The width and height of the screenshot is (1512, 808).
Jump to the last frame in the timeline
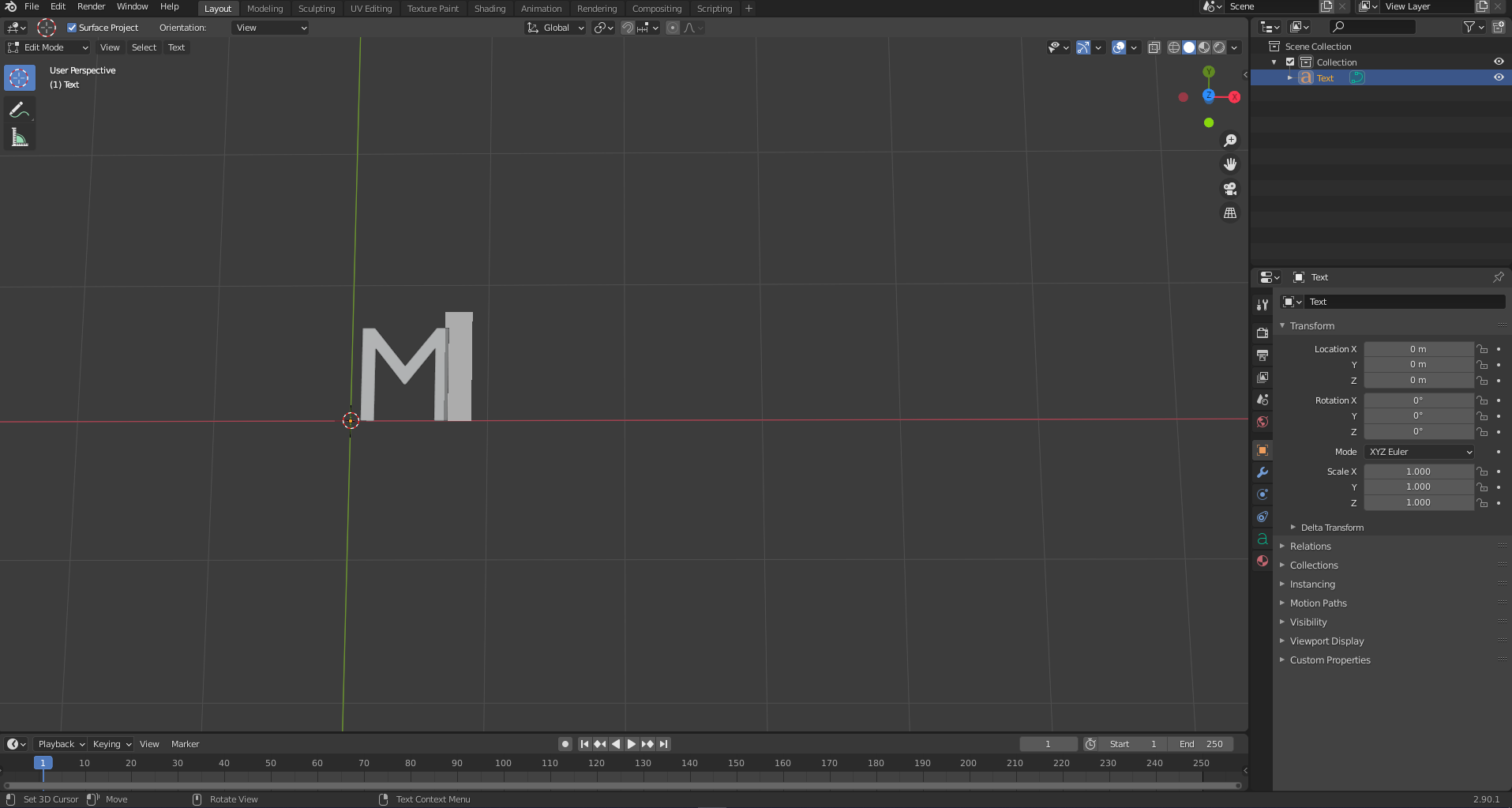click(663, 743)
